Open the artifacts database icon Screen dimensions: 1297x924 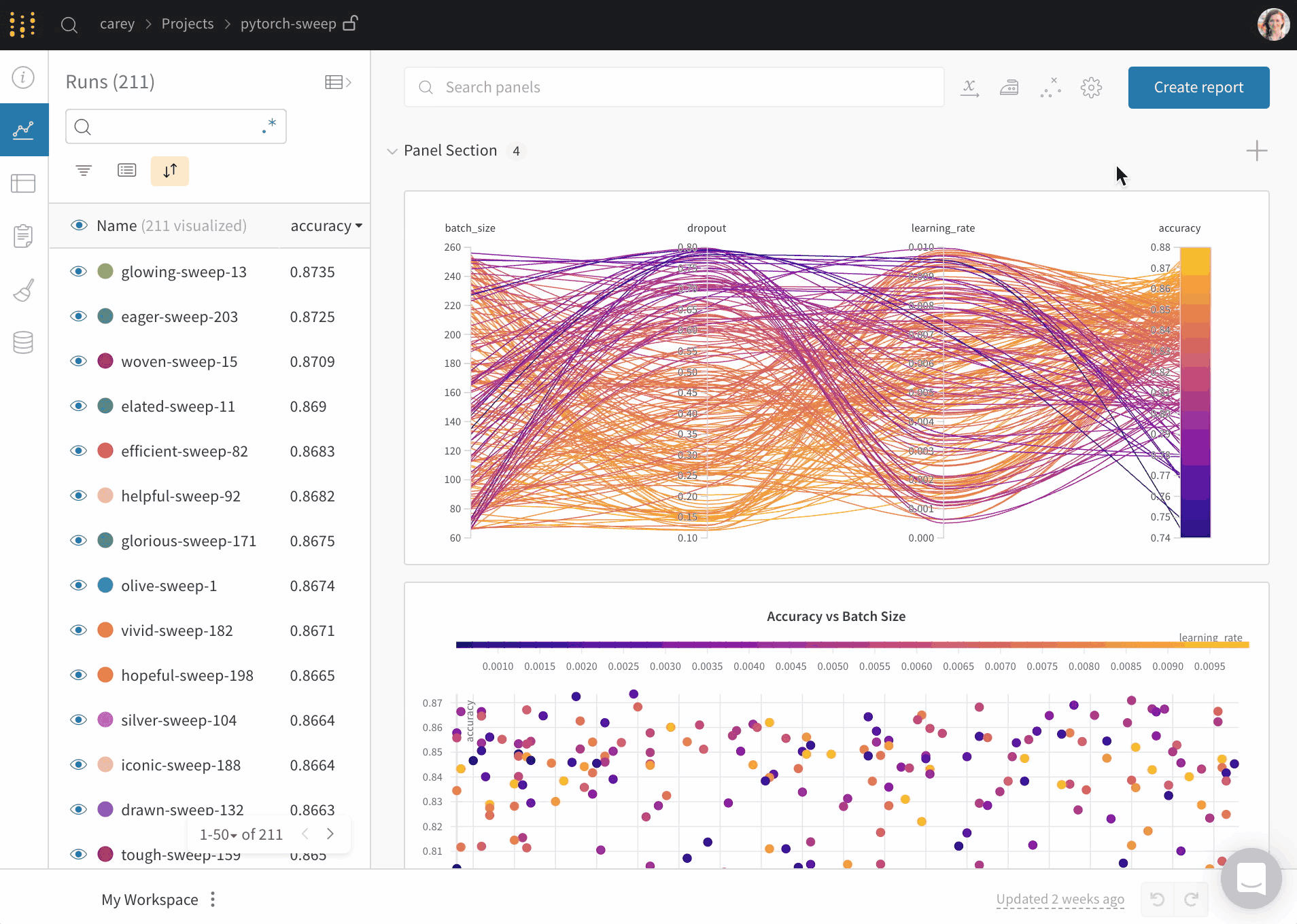click(x=23, y=342)
